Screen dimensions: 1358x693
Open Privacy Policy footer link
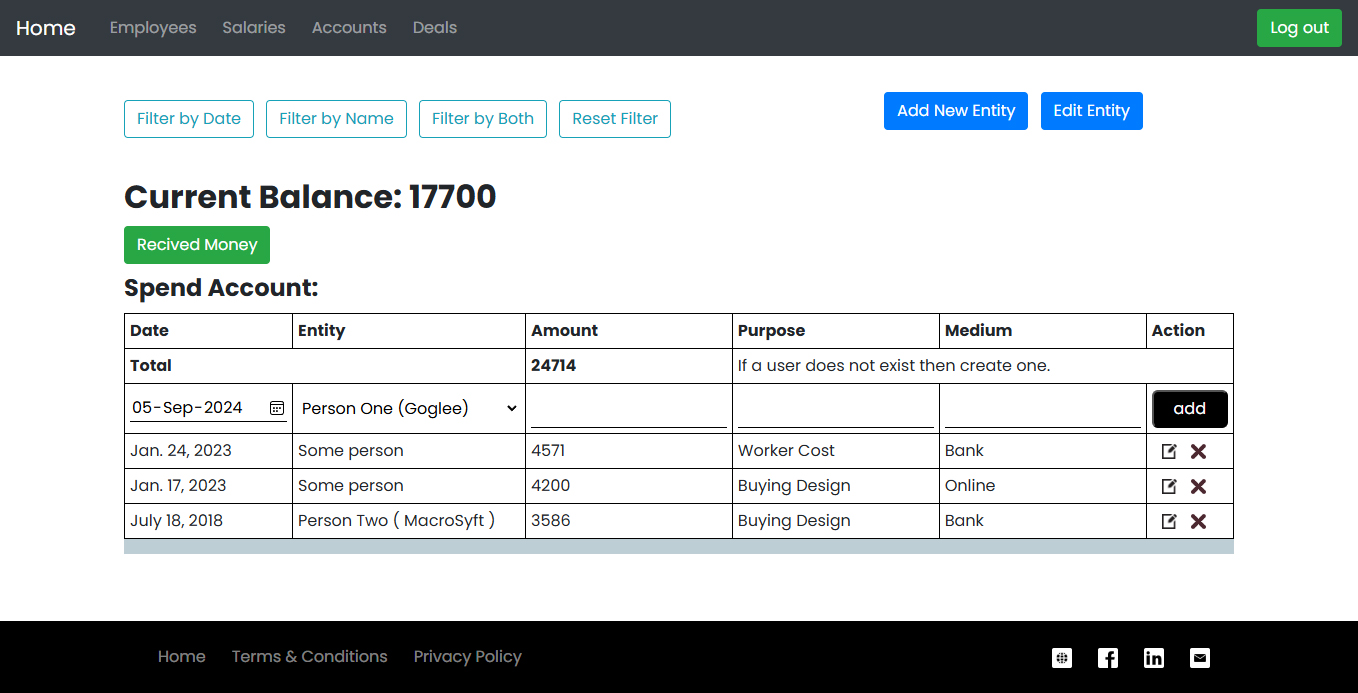(x=467, y=657)
